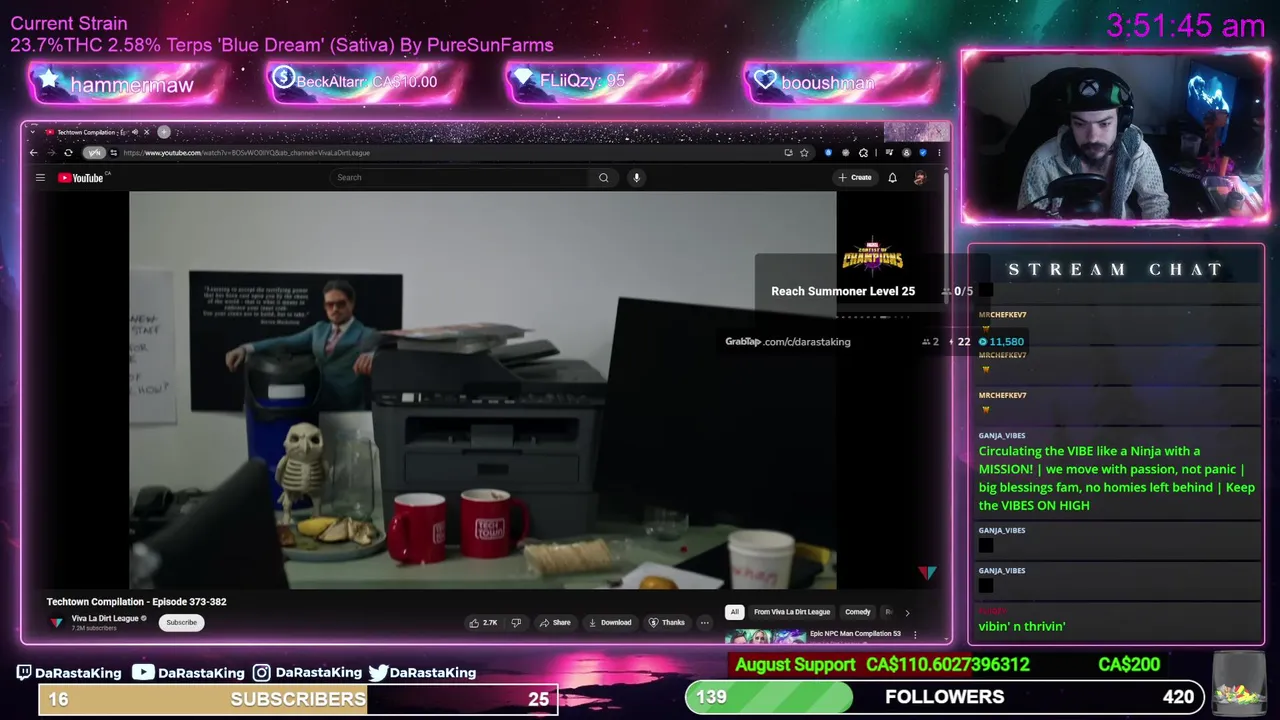Click the August Support CA$110 goal bar
This screenshot has width=1280, height=720.
946,665
